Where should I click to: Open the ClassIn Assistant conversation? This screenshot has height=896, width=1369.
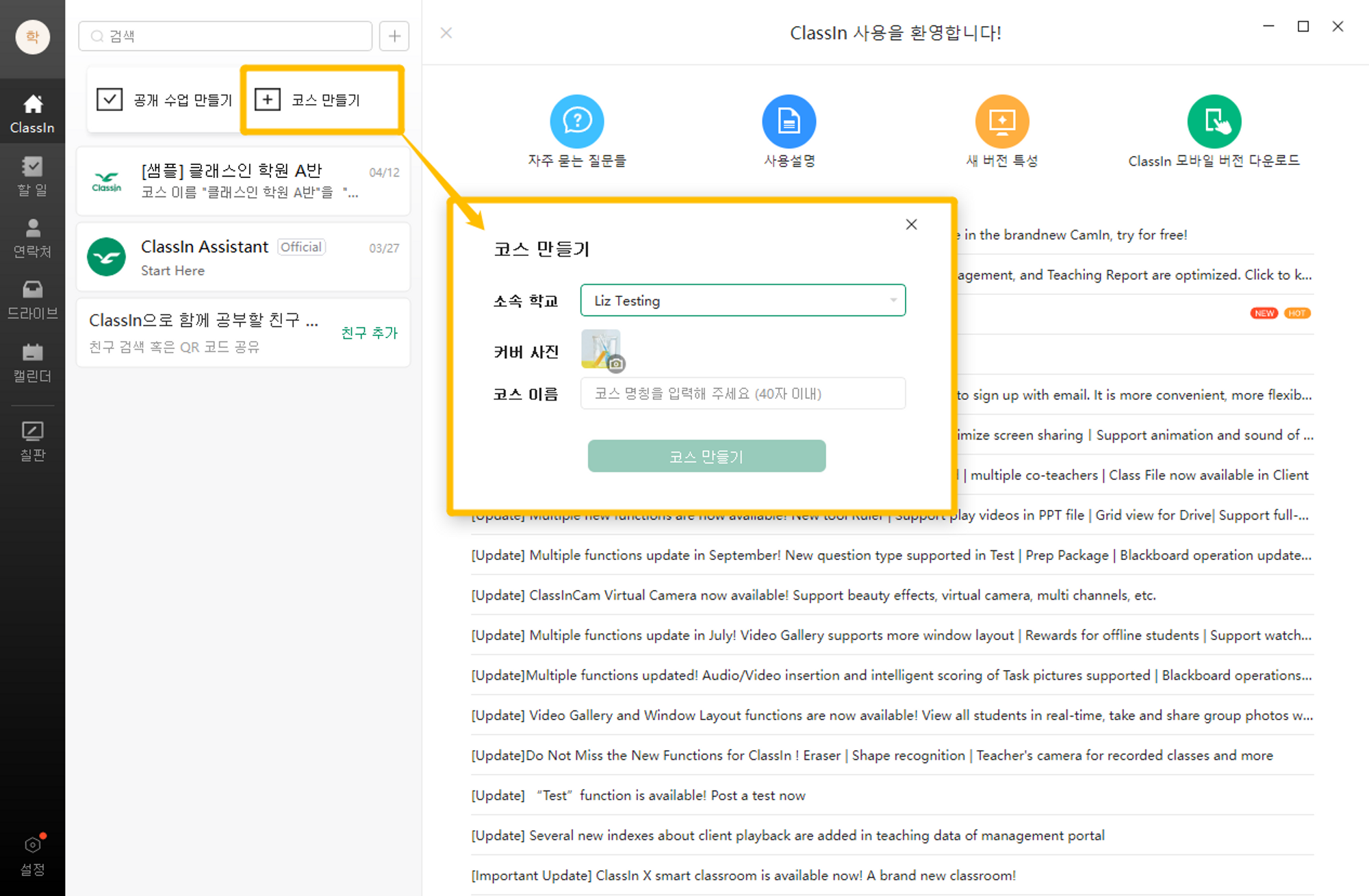tap(244, 257)
